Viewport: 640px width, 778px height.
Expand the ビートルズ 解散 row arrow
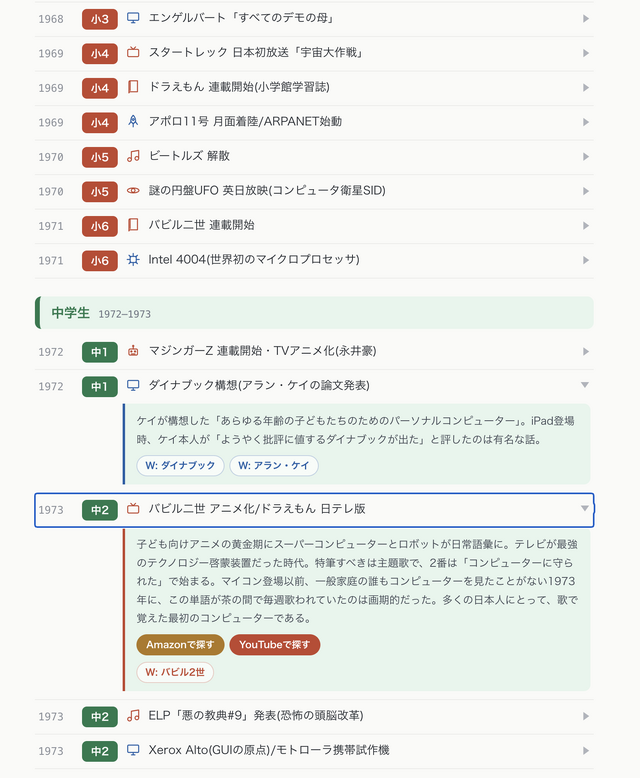pos(585,157)
